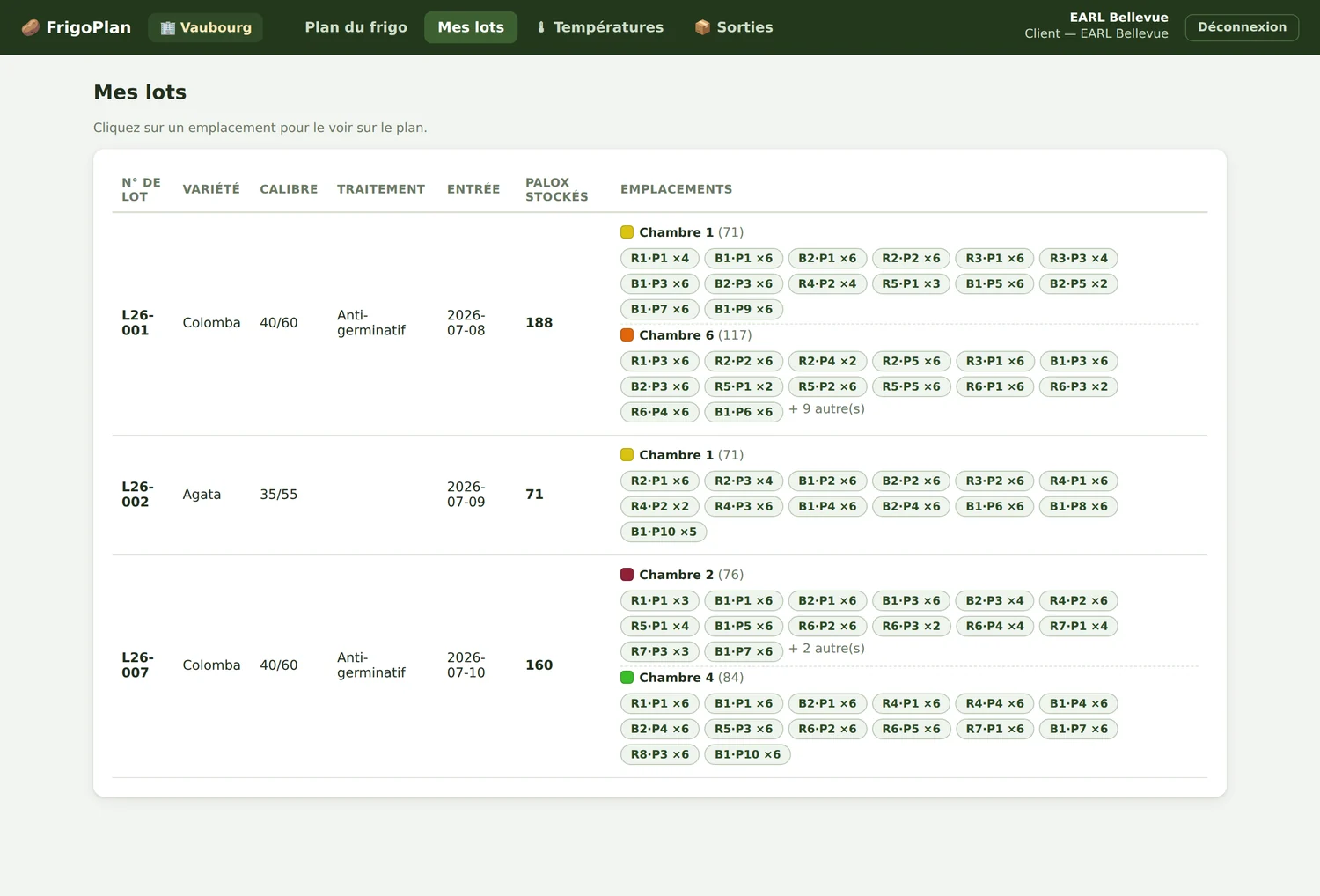
Task: Click the Emplacements column header
Action: pos(676,189)
